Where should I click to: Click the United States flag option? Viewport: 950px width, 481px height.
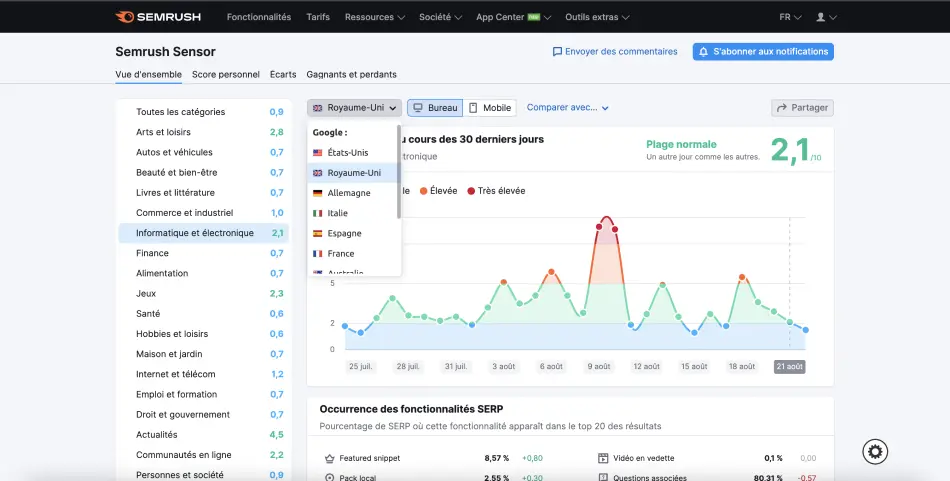point(317,153)
